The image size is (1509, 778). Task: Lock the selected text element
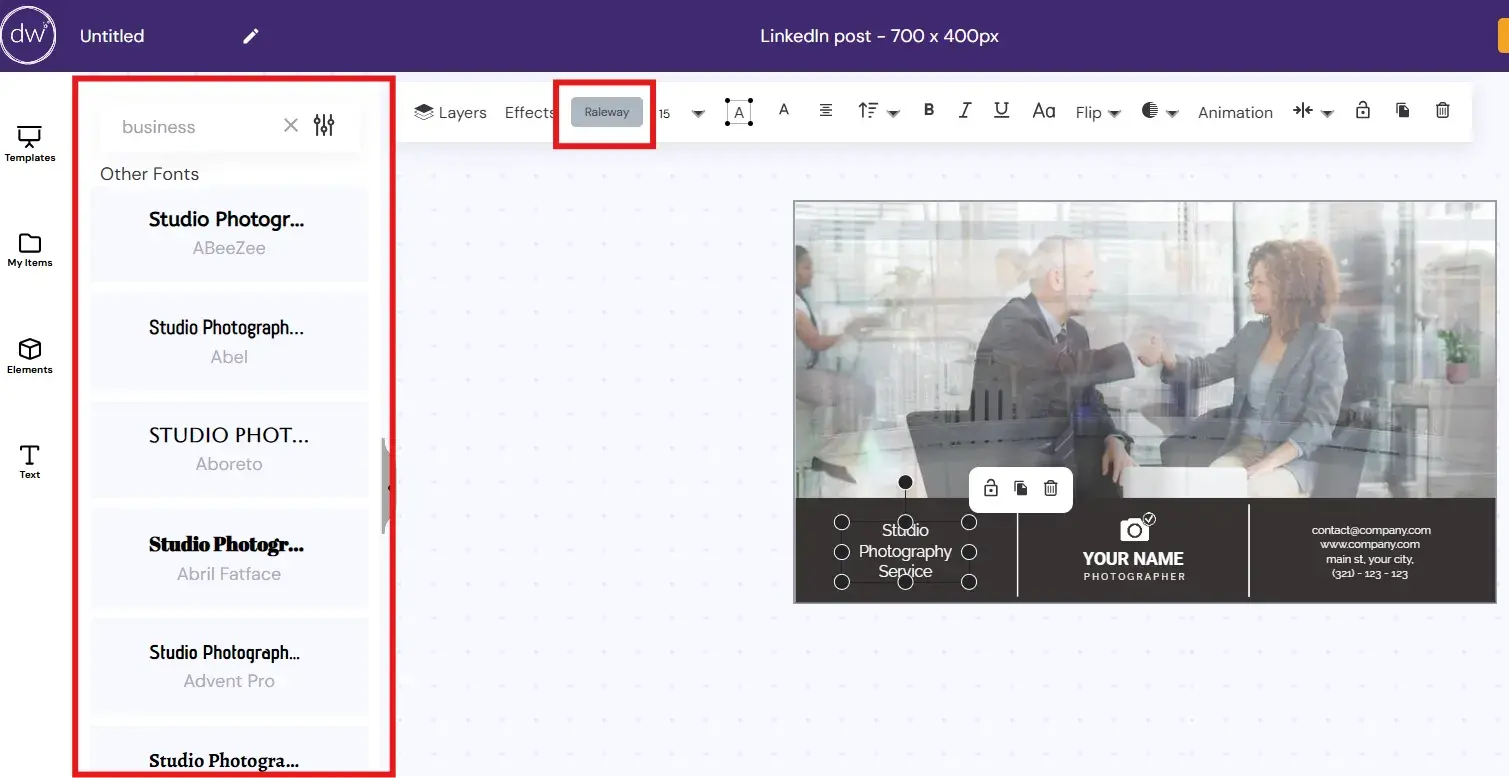coord(1362,111)
